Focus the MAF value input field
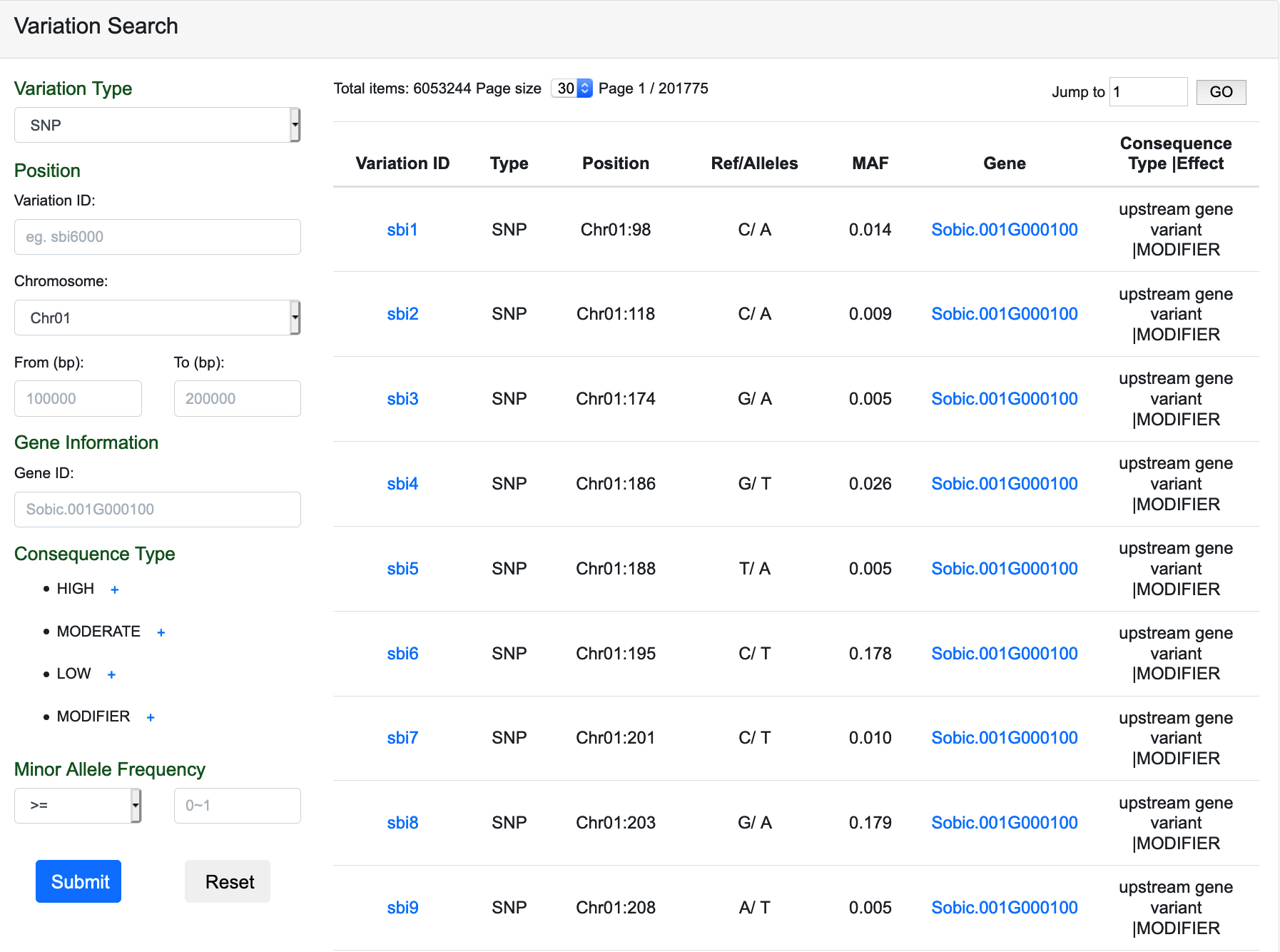Image resolution: width=1280 pixels, height=952 pixels. [237, 806]
